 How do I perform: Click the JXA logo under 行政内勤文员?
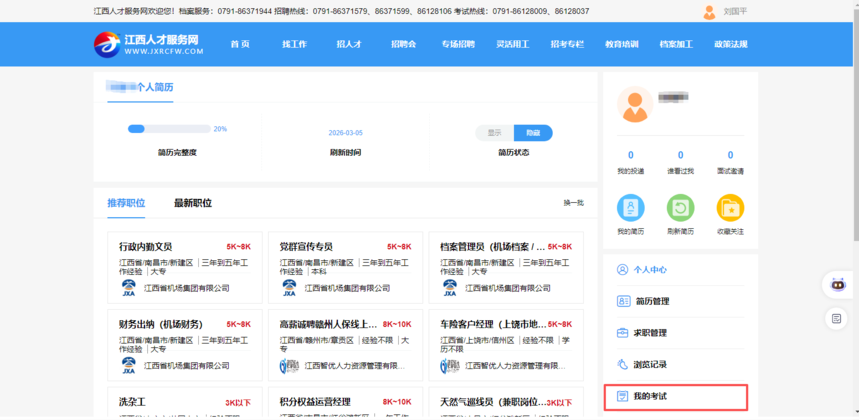tap(129, 288)
